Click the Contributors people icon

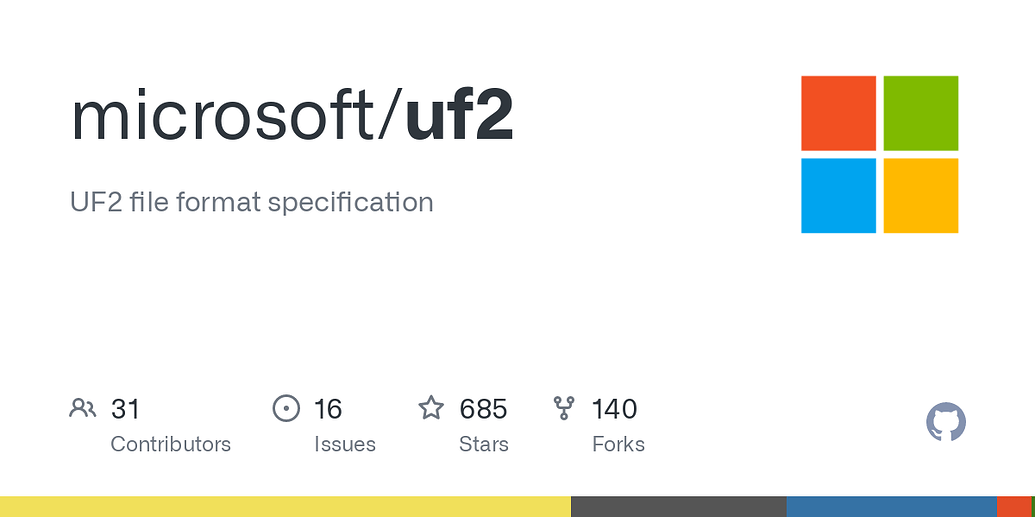click(82, 408)
